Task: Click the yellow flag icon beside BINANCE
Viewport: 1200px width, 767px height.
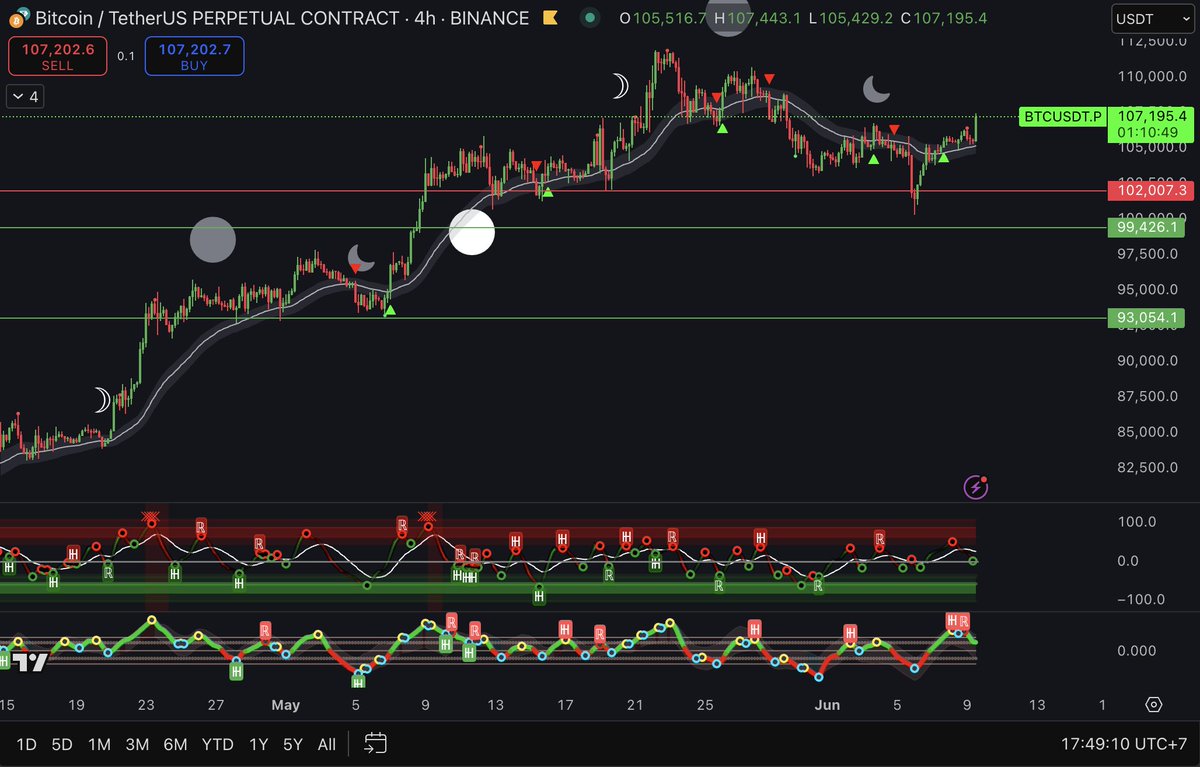Action: tap(551, 18)
